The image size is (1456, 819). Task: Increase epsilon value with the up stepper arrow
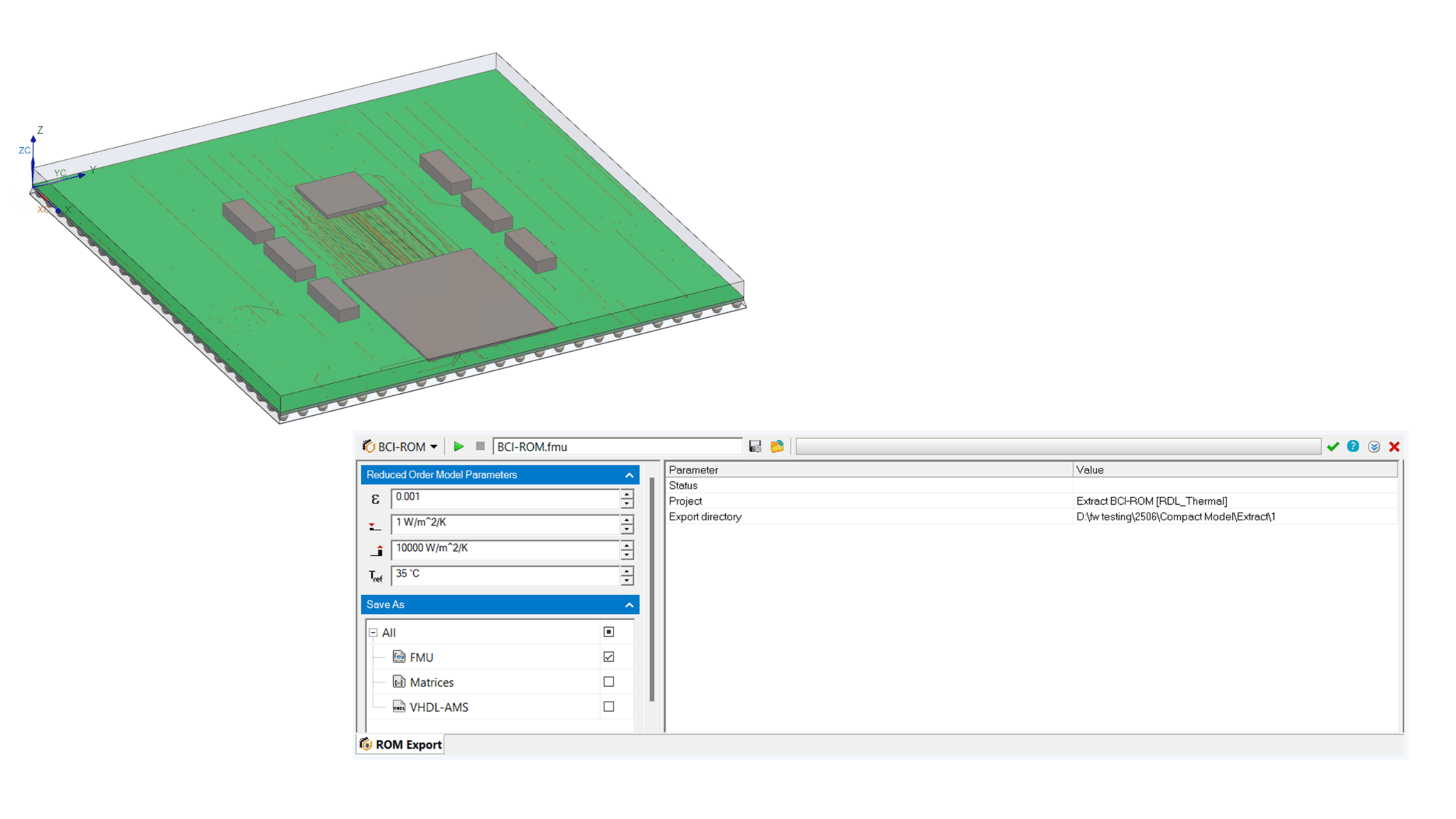(626, 496)
